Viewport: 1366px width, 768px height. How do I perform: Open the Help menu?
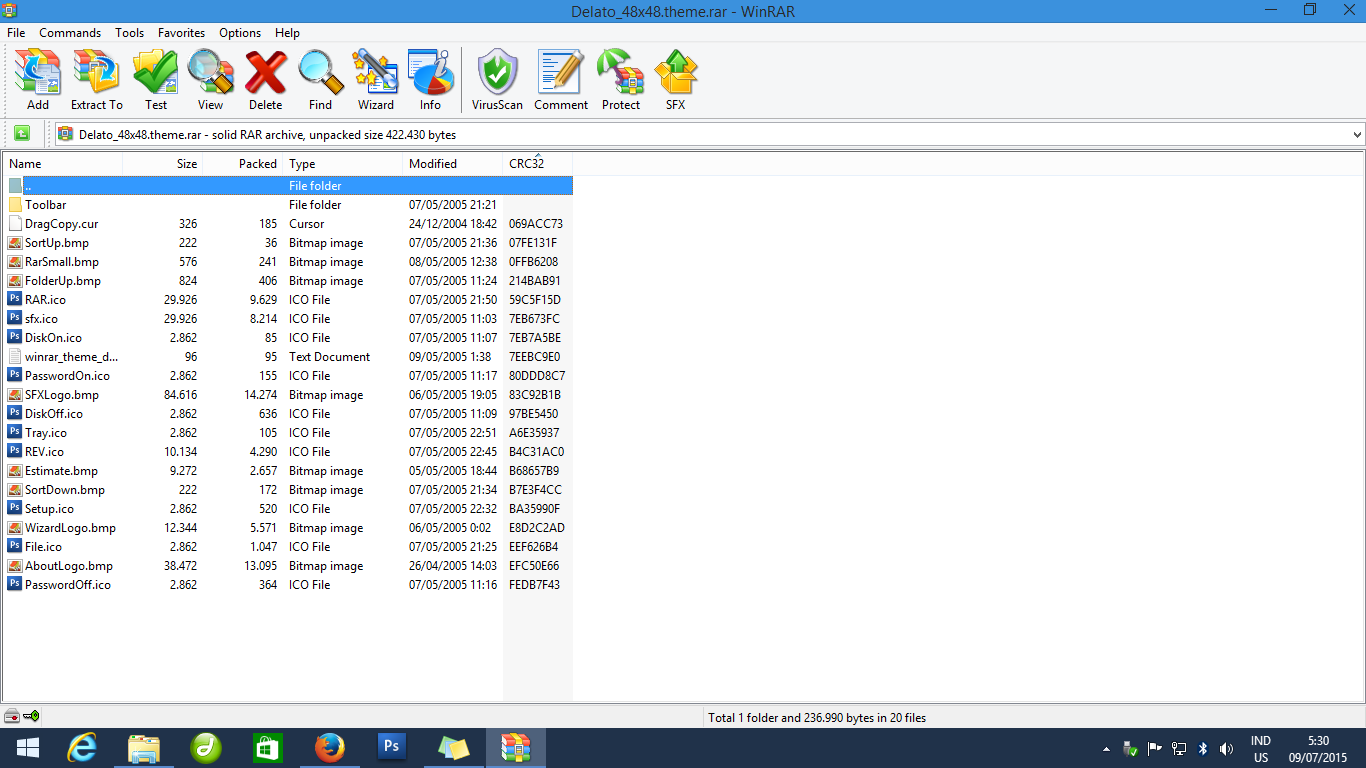pos(287,33)
